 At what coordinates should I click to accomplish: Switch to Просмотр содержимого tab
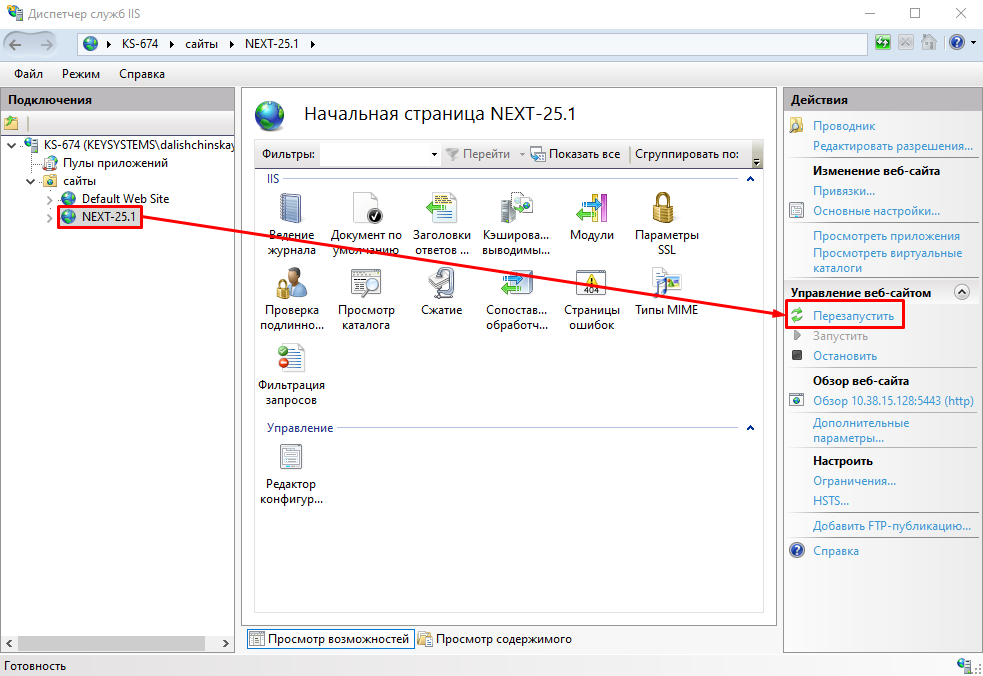pyautogui.click(x=503, y=639)
